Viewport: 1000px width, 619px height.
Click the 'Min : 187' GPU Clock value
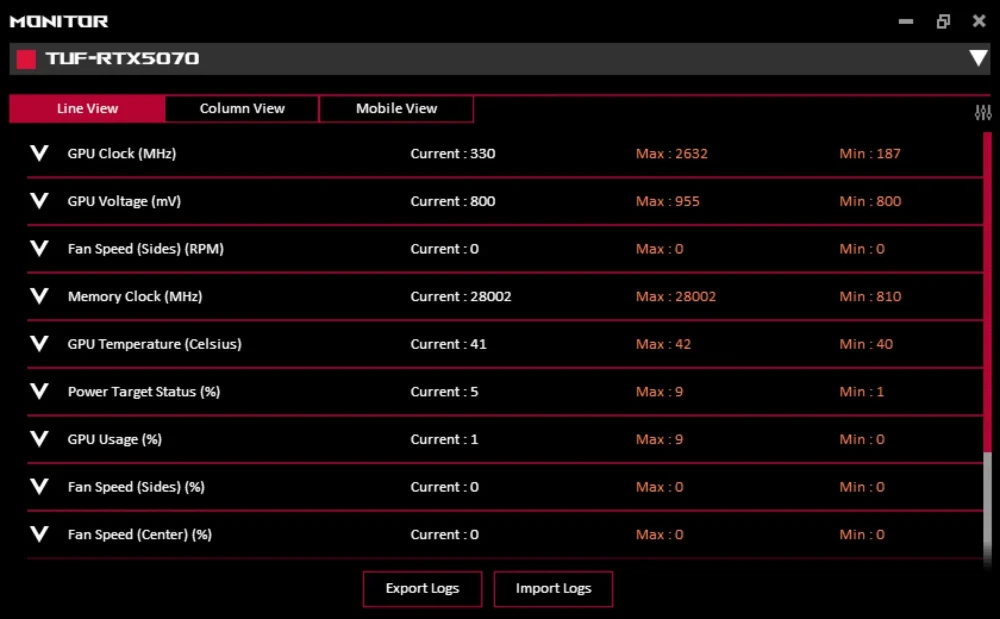click(x=870, y=154)
